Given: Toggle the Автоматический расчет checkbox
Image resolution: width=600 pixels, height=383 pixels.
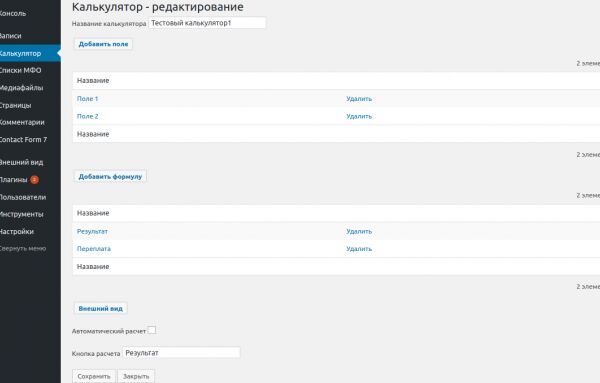Looking at the screenshot, I should coord(152,330).
